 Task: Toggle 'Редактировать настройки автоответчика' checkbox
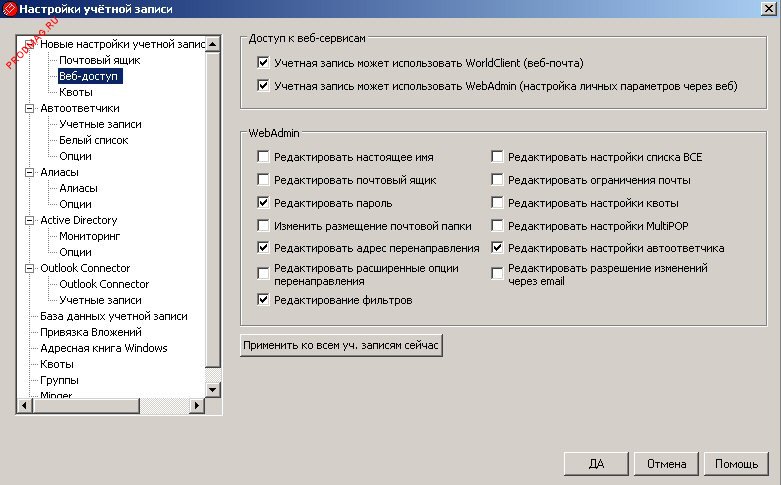(497, 248)
